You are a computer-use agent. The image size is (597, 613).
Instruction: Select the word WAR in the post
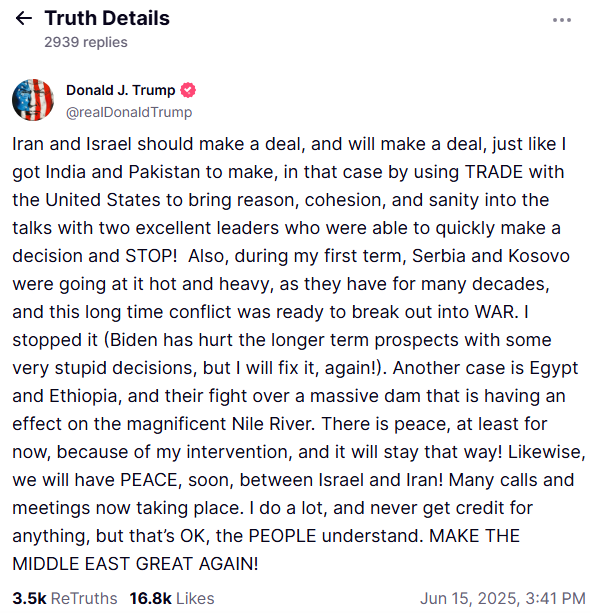[497, 312]
